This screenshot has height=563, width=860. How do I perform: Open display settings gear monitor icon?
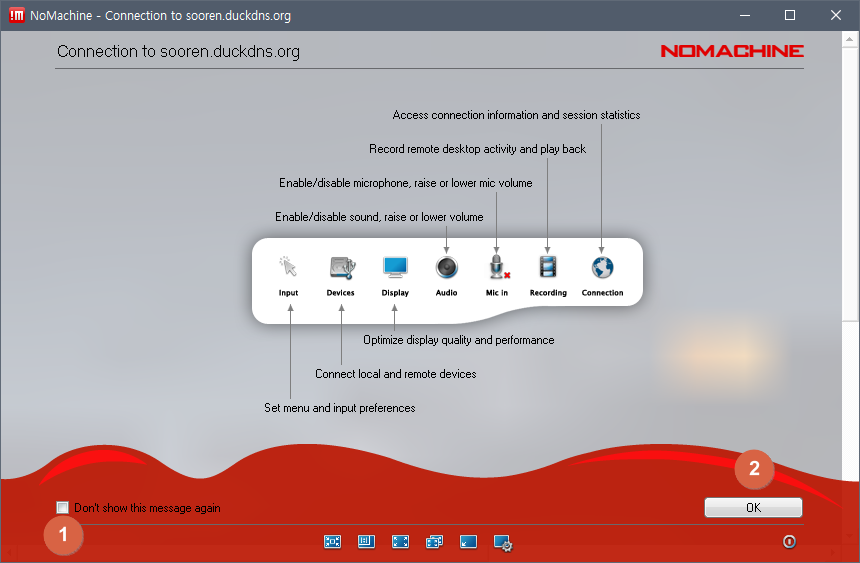click(503, 543)
